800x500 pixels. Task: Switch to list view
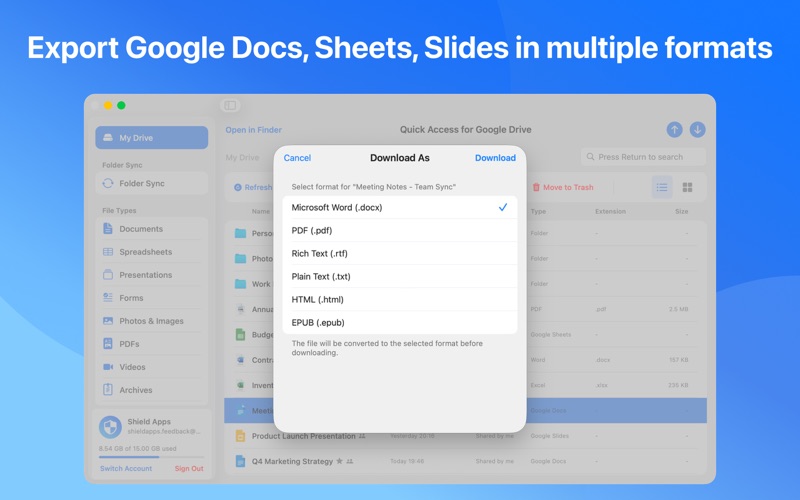coord(662,187)
